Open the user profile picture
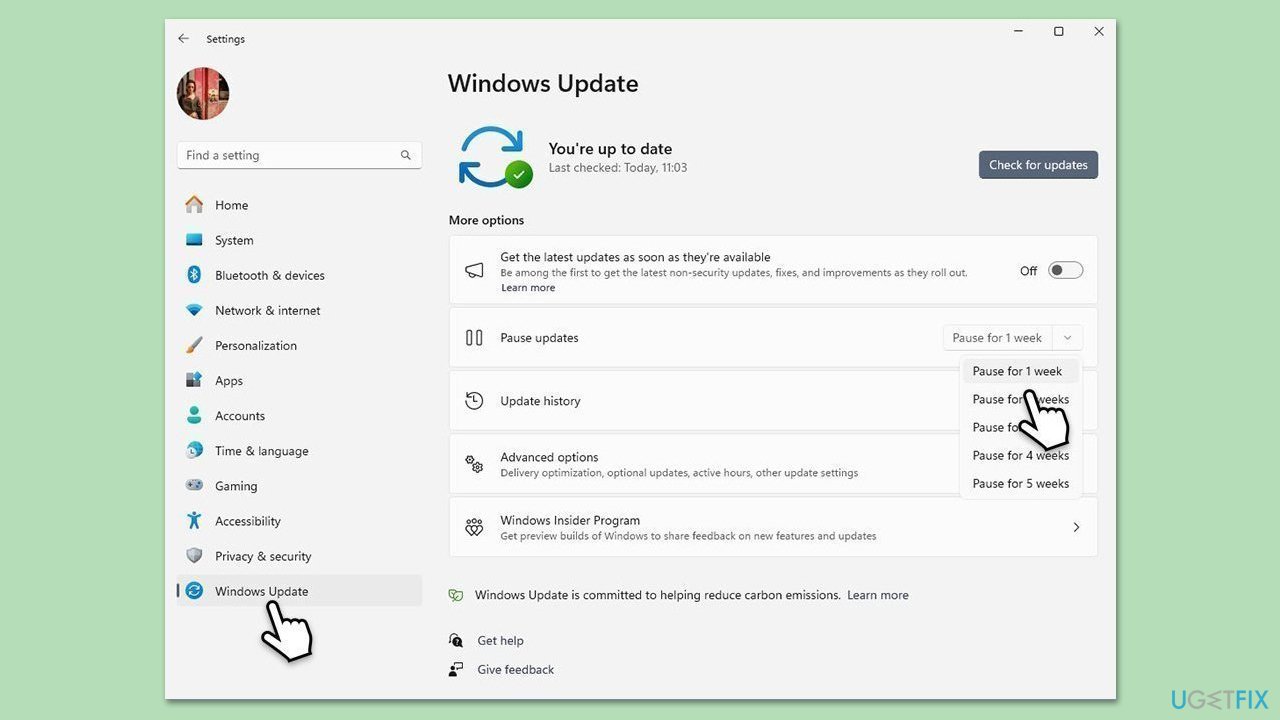The image size is (1280, 720). click(x=203, y=94)
